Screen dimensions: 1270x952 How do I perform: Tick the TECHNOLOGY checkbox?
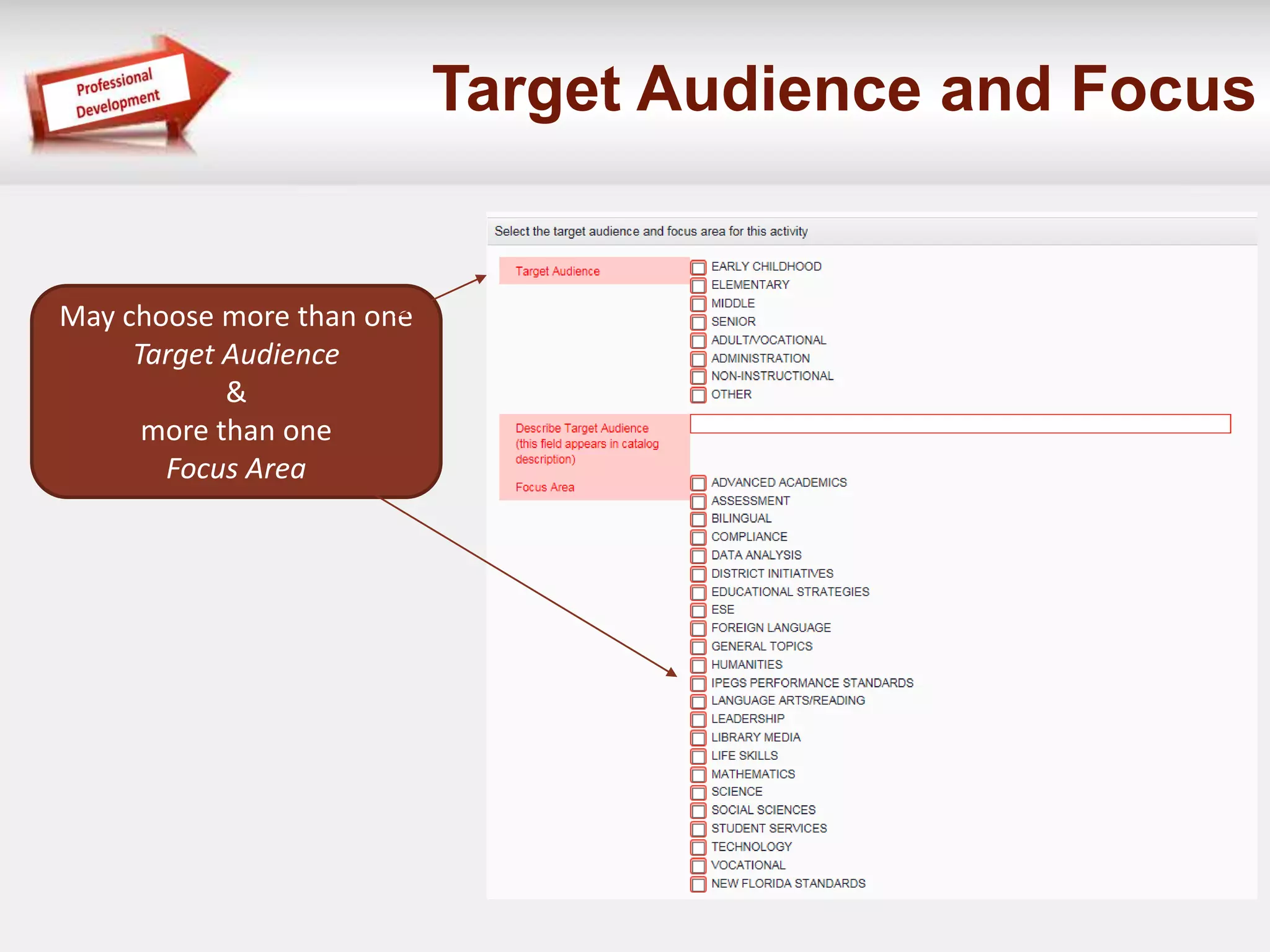[698, 848]
